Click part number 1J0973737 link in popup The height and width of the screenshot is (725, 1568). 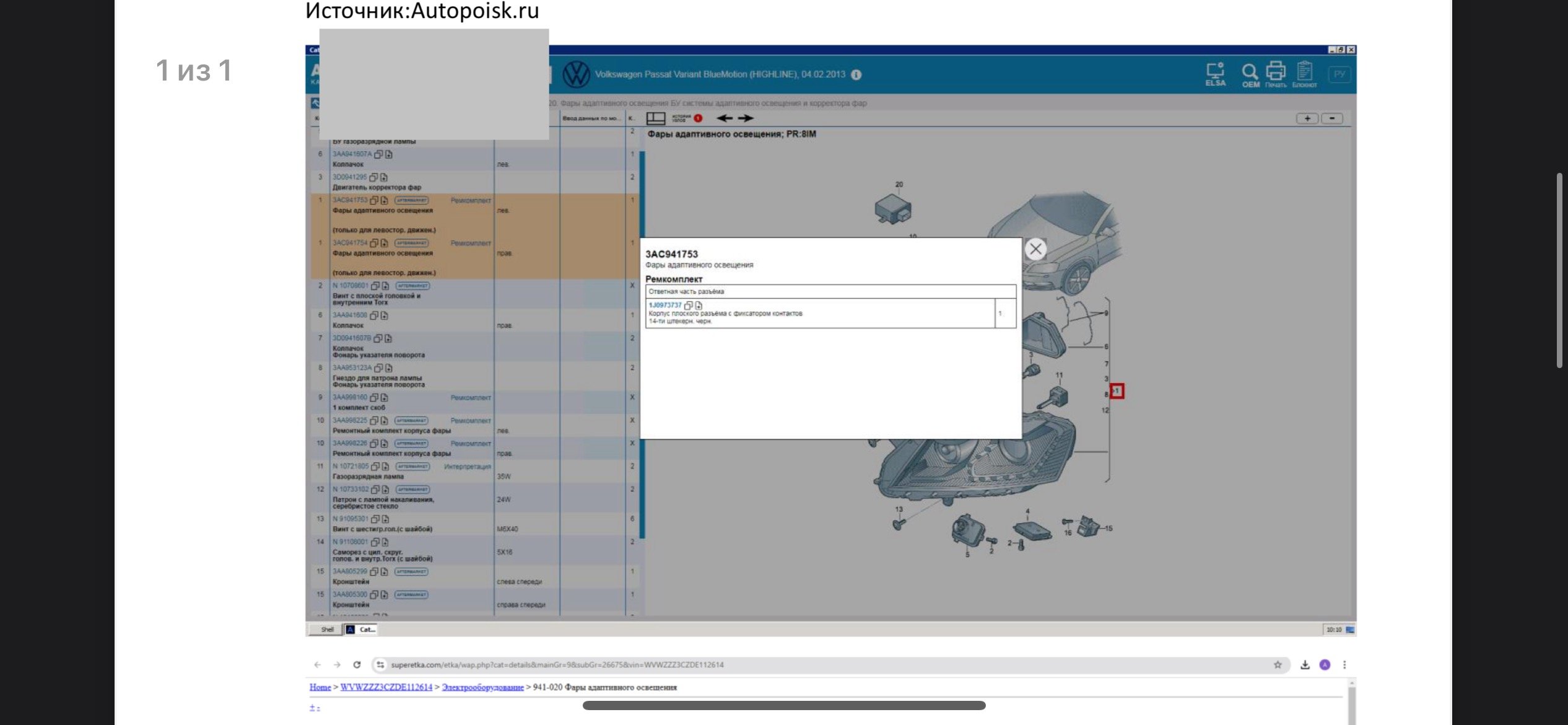coord(665,305)
